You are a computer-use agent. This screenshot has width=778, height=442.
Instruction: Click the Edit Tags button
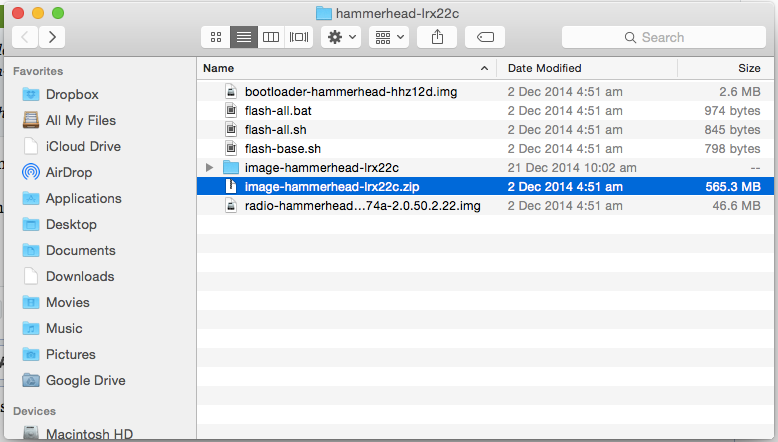pos(485,37)
